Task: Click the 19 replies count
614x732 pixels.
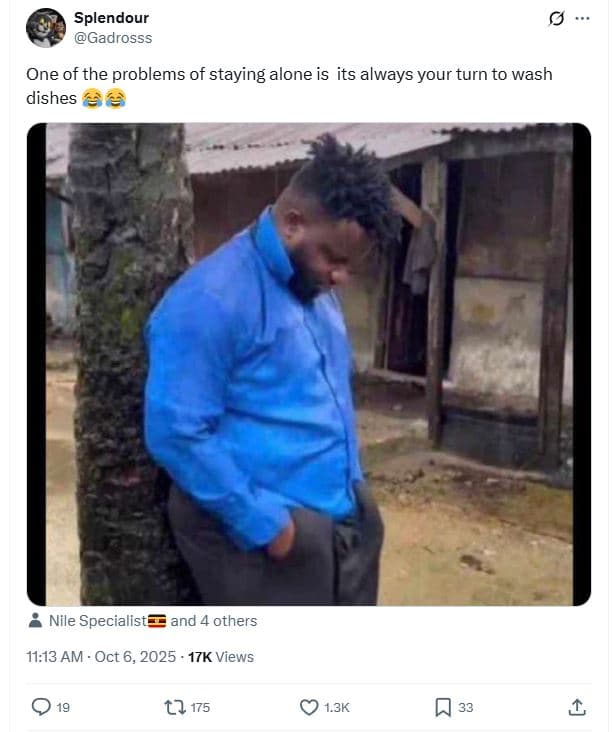Action: click(63, 708)
